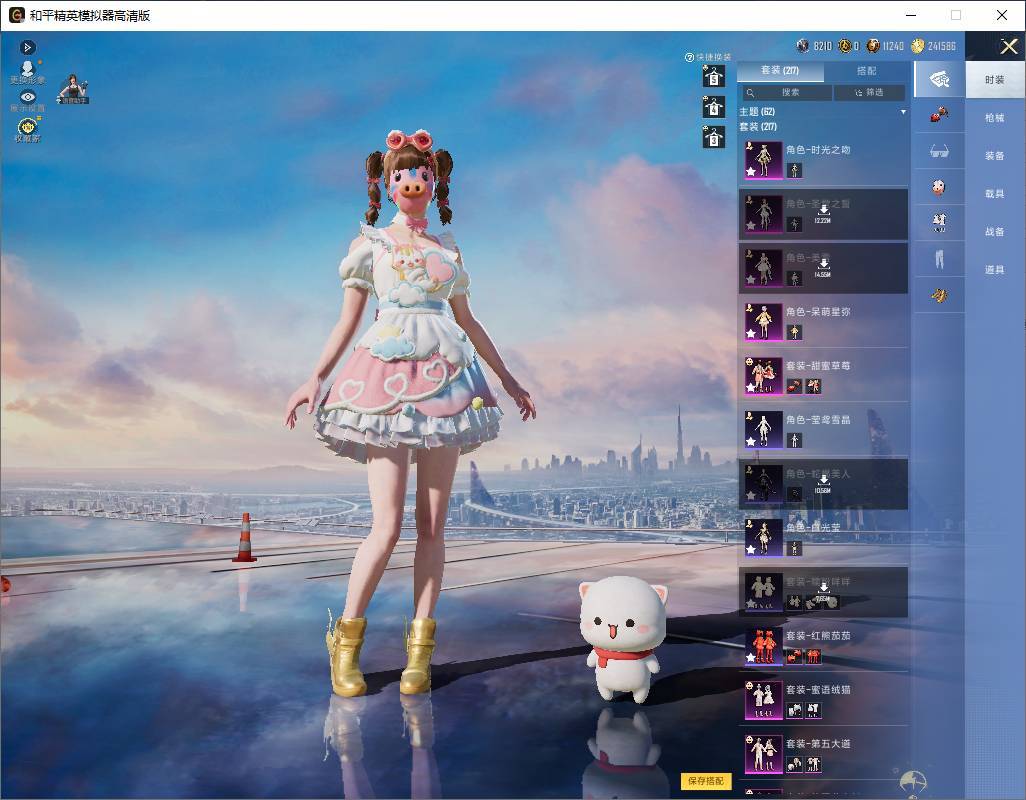1026x800 pixels.
Task: Click the 241586 gold coin balance
Action: 934,46
